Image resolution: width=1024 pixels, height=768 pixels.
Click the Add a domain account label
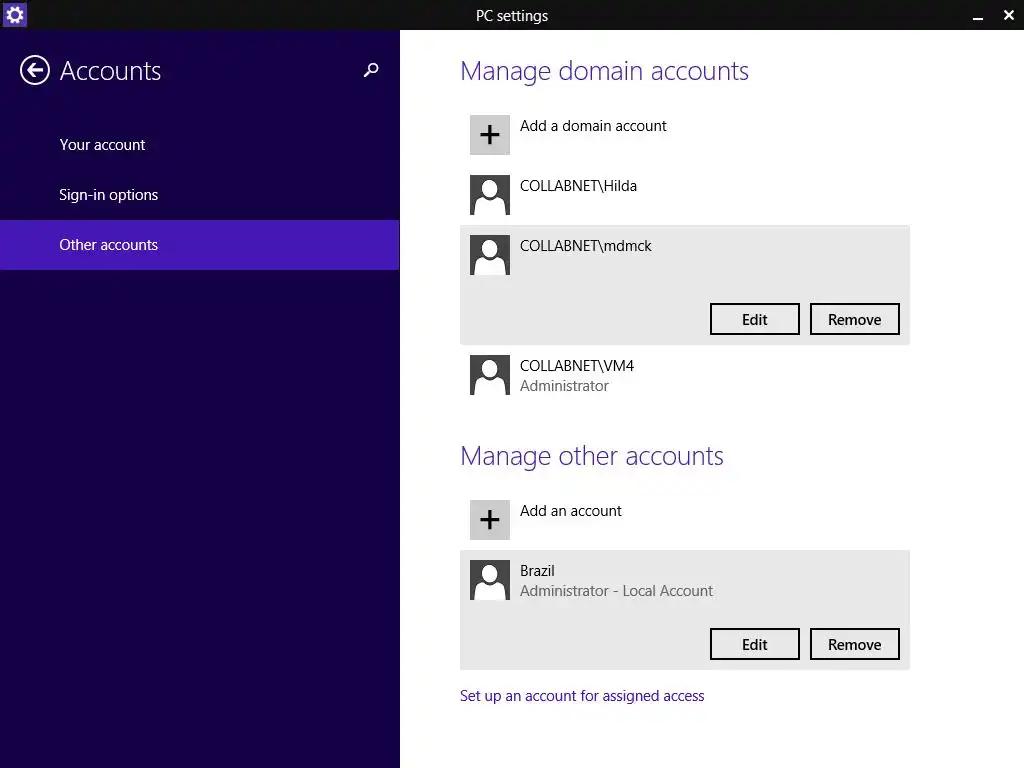point(593,126)
